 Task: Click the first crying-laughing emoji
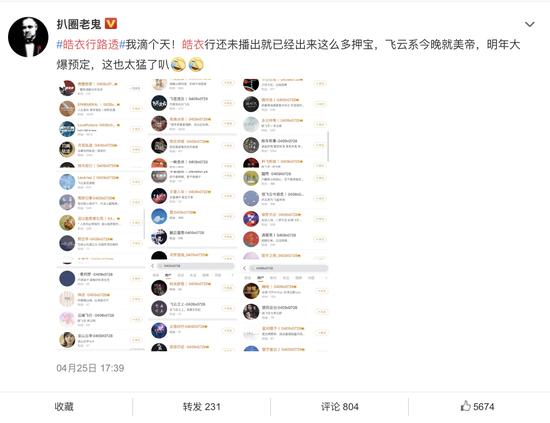click(177, 65)
